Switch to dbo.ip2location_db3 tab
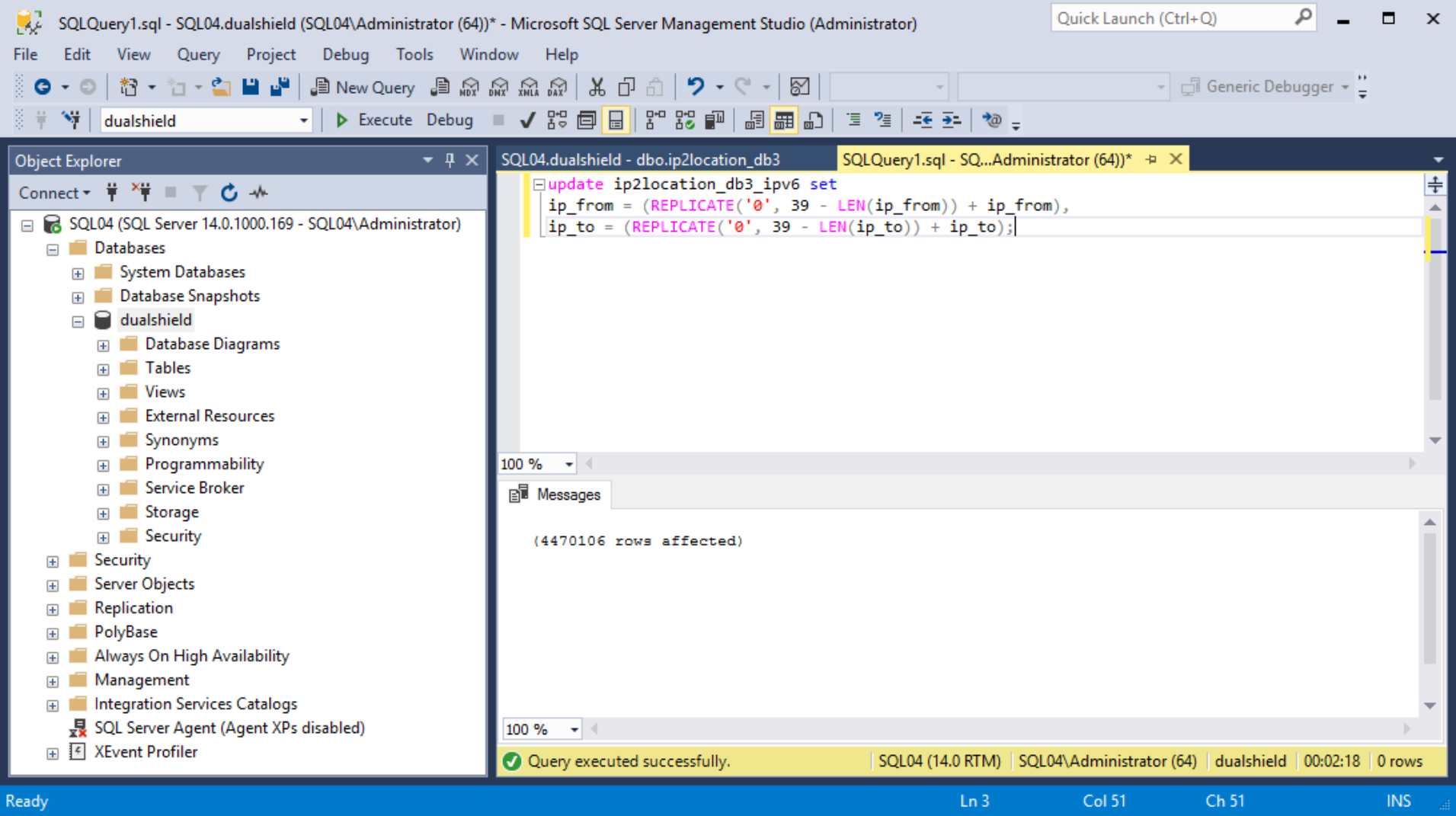This screenshot has width=1456, height=816. [640, 160]
